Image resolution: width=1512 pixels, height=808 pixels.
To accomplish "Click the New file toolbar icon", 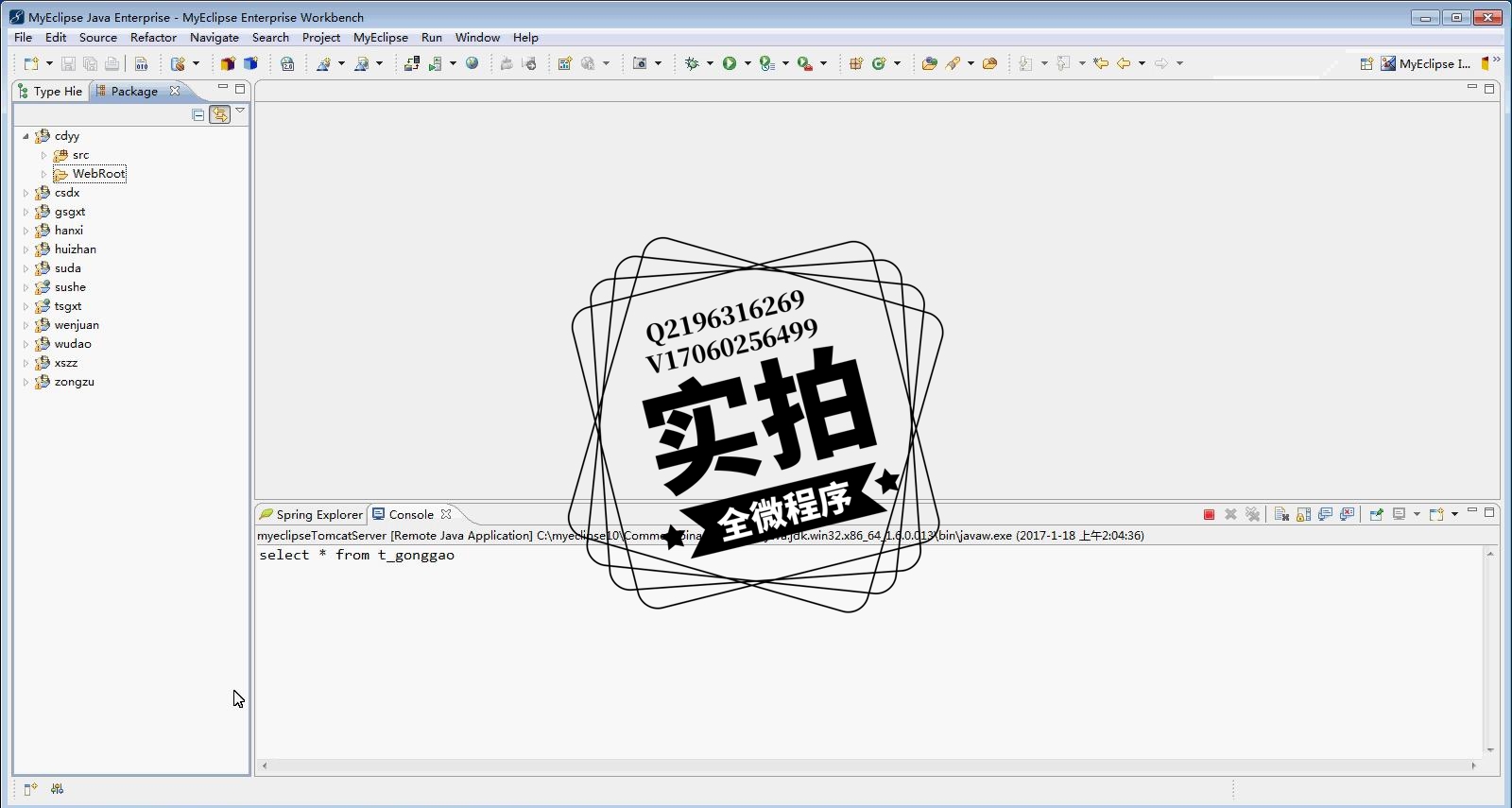I will tap(31, 63).
